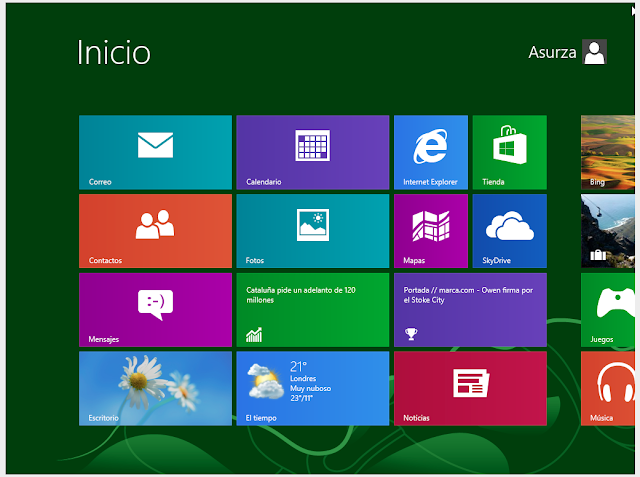Click the Asurza user avatar
Image resolution: width=640 pixels, height=477 pixels.
tap(594, 52)
